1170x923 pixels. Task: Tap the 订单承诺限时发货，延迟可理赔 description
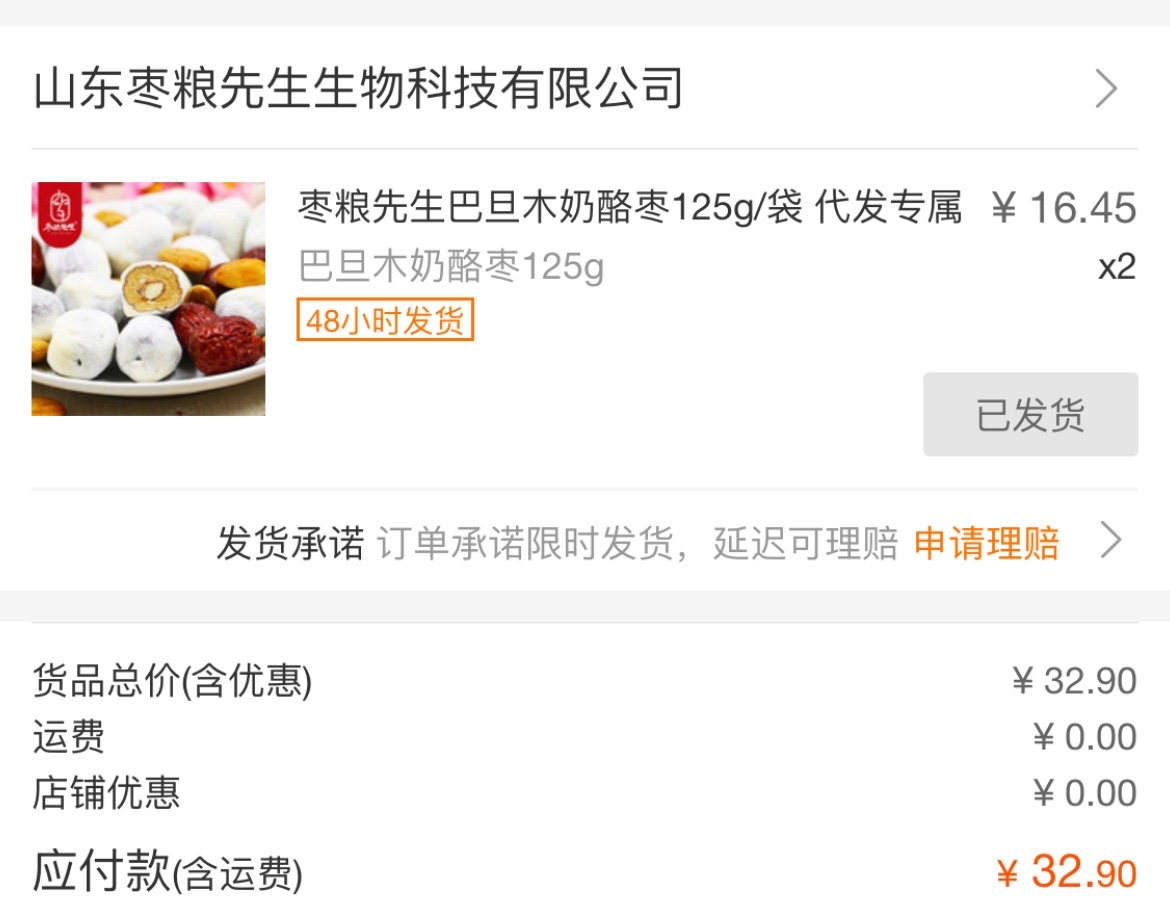(x=637, y=542)
